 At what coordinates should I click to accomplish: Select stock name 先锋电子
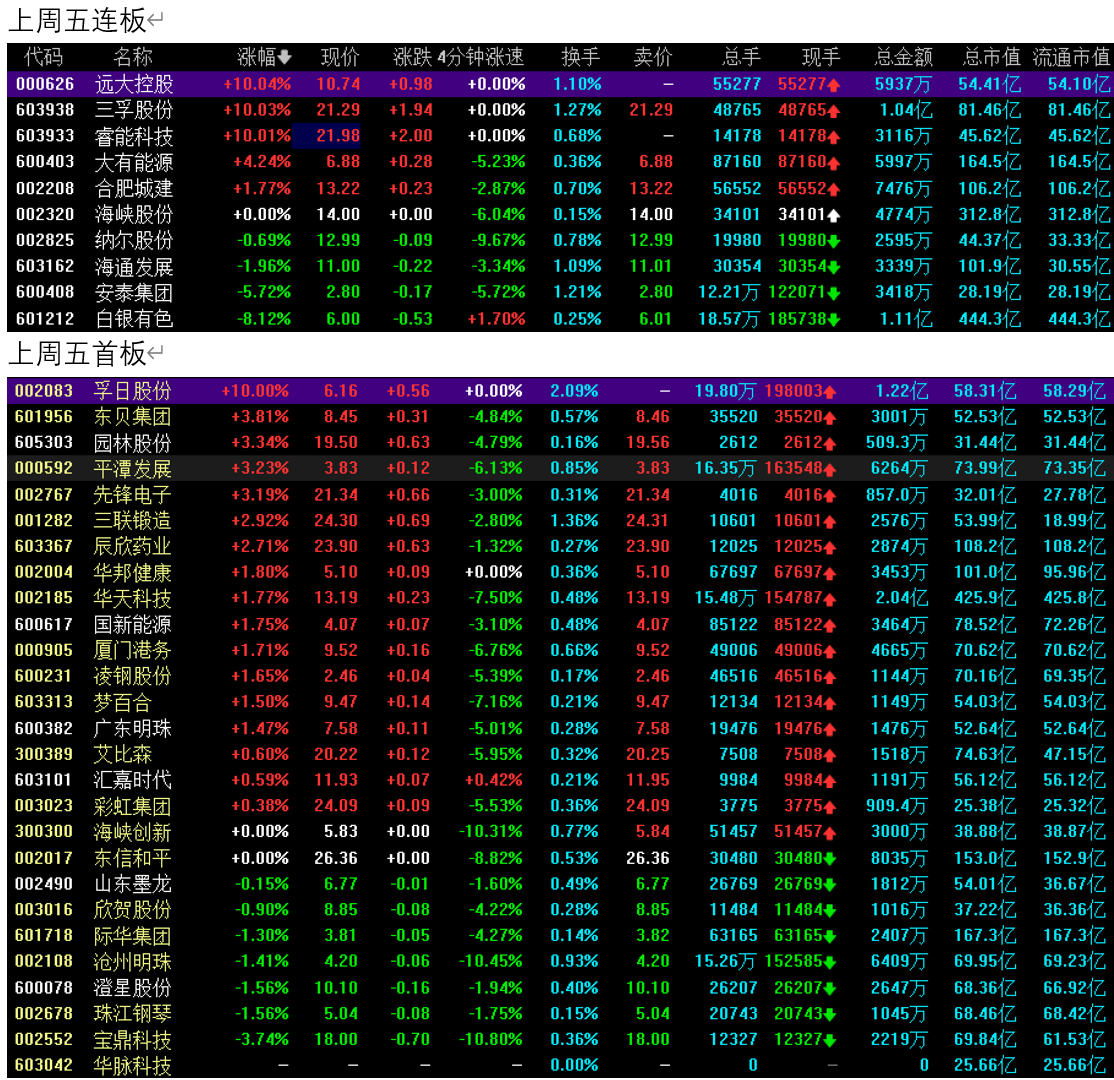[132, 495]
